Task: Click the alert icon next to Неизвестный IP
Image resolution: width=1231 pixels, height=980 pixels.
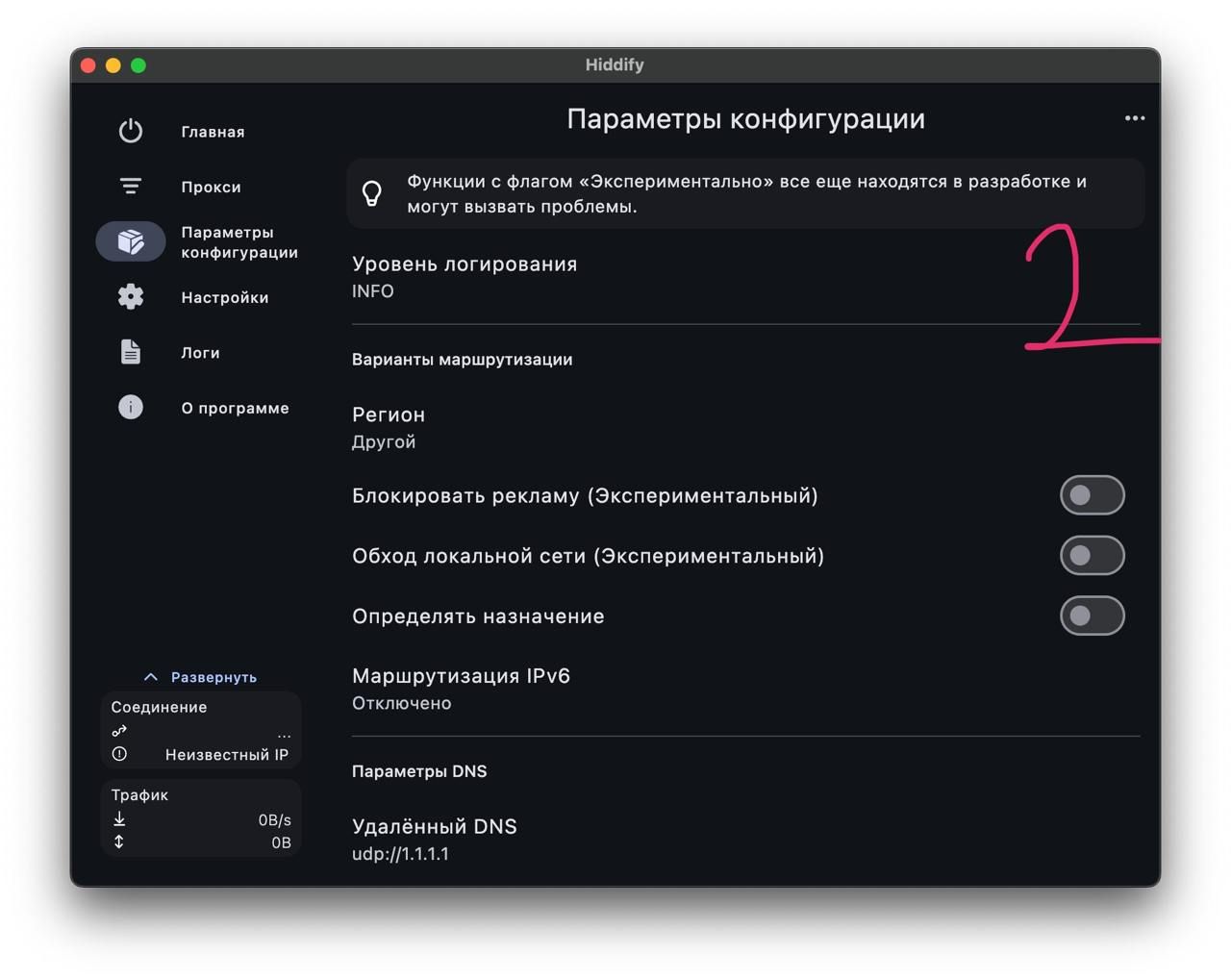Action: pyautogui.click(x=119, y=754)
